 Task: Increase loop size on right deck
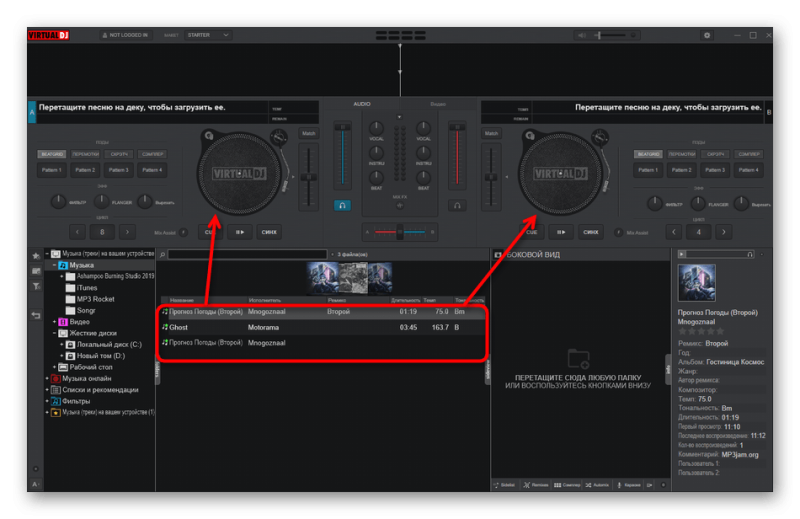(723, 232)
